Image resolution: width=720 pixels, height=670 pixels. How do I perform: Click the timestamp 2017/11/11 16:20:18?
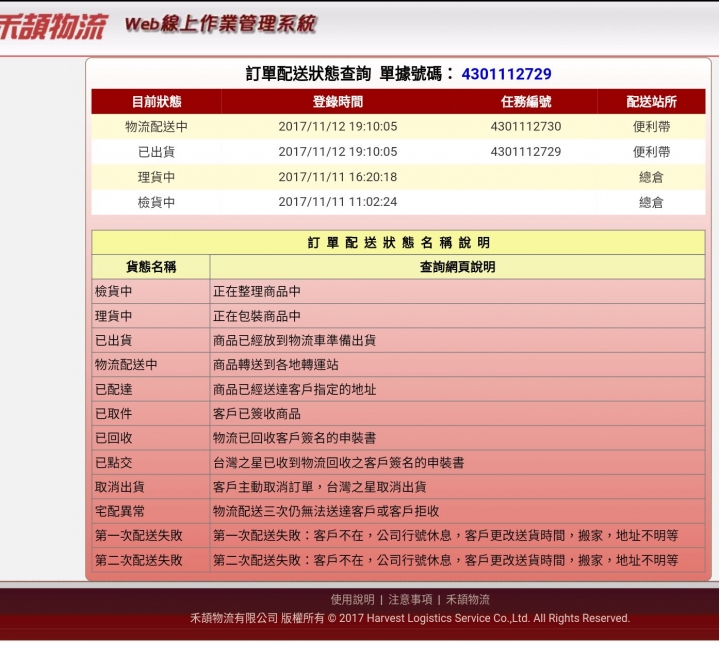[x=338, y=177]
